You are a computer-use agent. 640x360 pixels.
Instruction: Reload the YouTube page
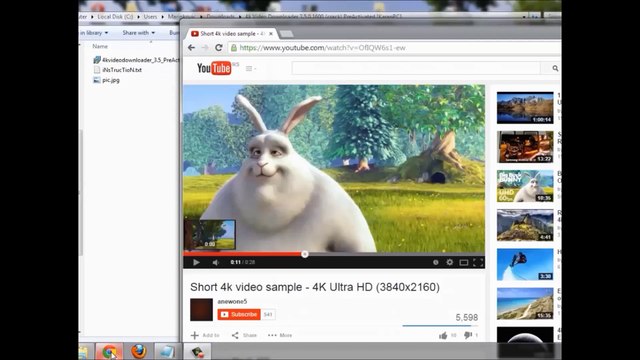point(218,48)
